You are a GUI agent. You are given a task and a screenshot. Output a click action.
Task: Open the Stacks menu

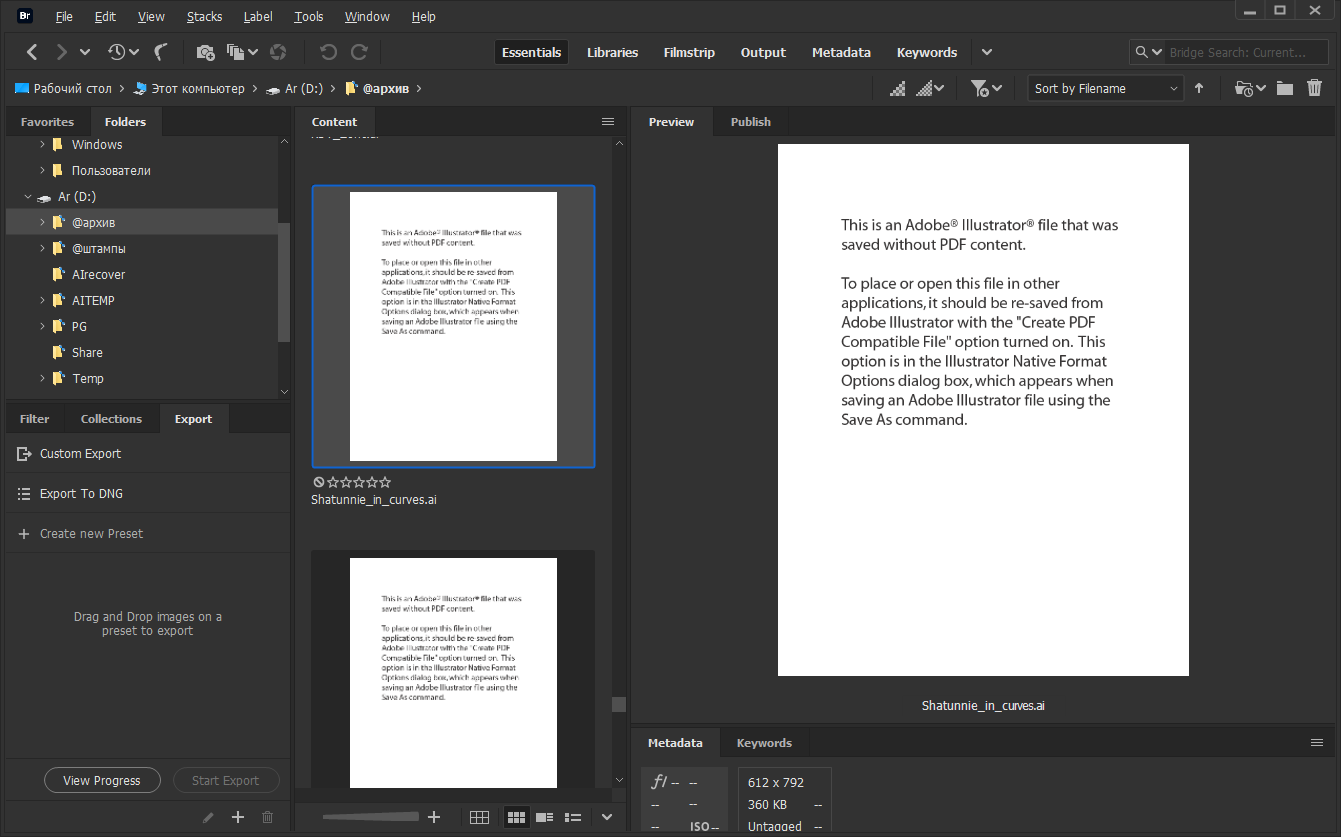[x=205, y=17]
